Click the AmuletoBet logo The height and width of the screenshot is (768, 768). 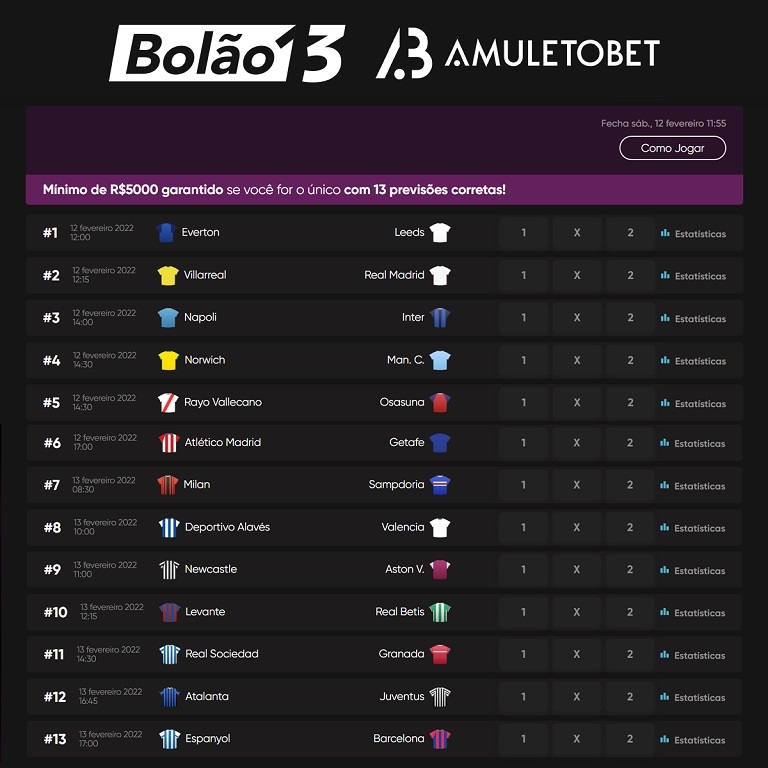[517, 53]
